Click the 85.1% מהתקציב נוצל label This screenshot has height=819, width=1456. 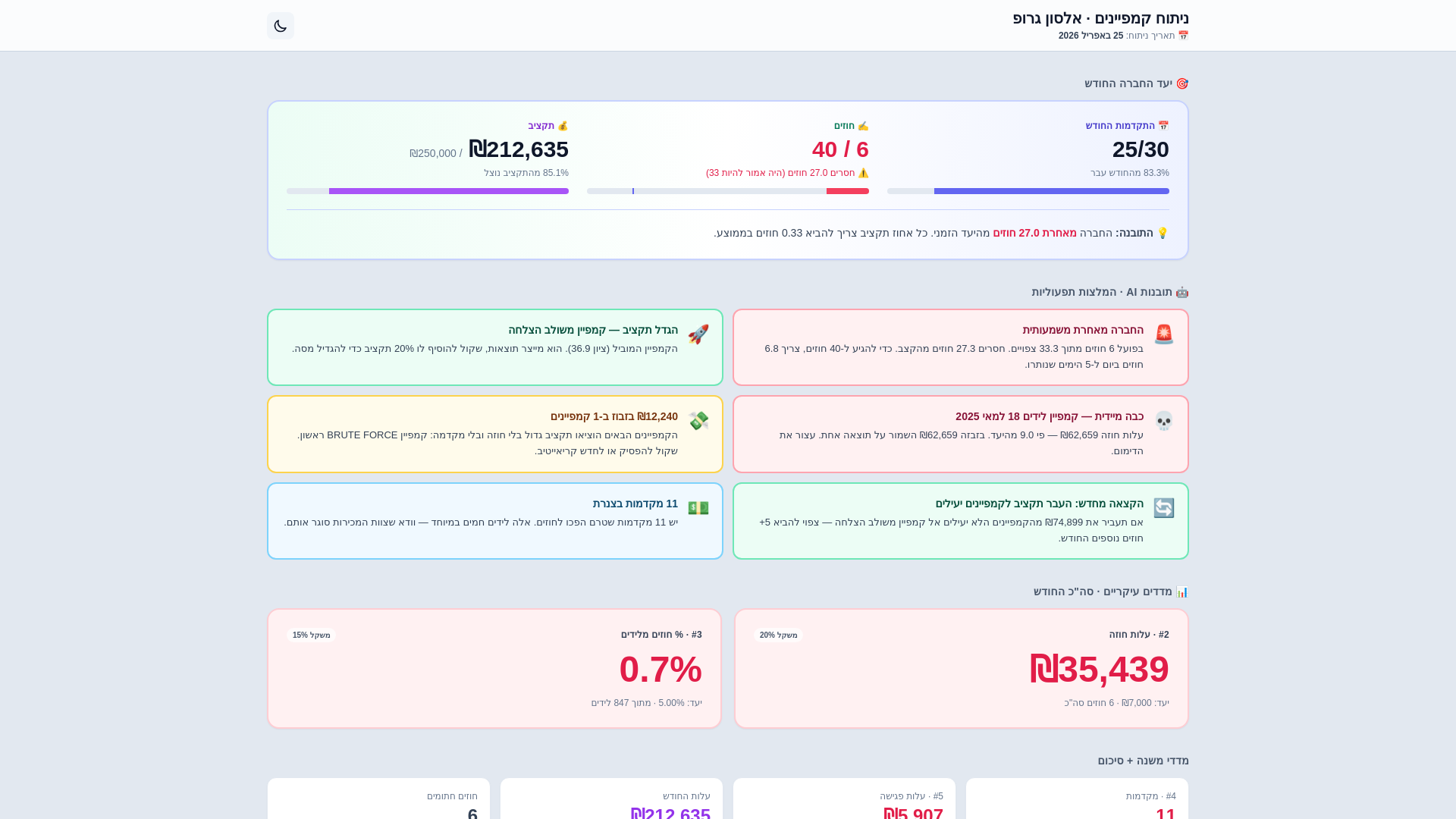coord(526,173)
